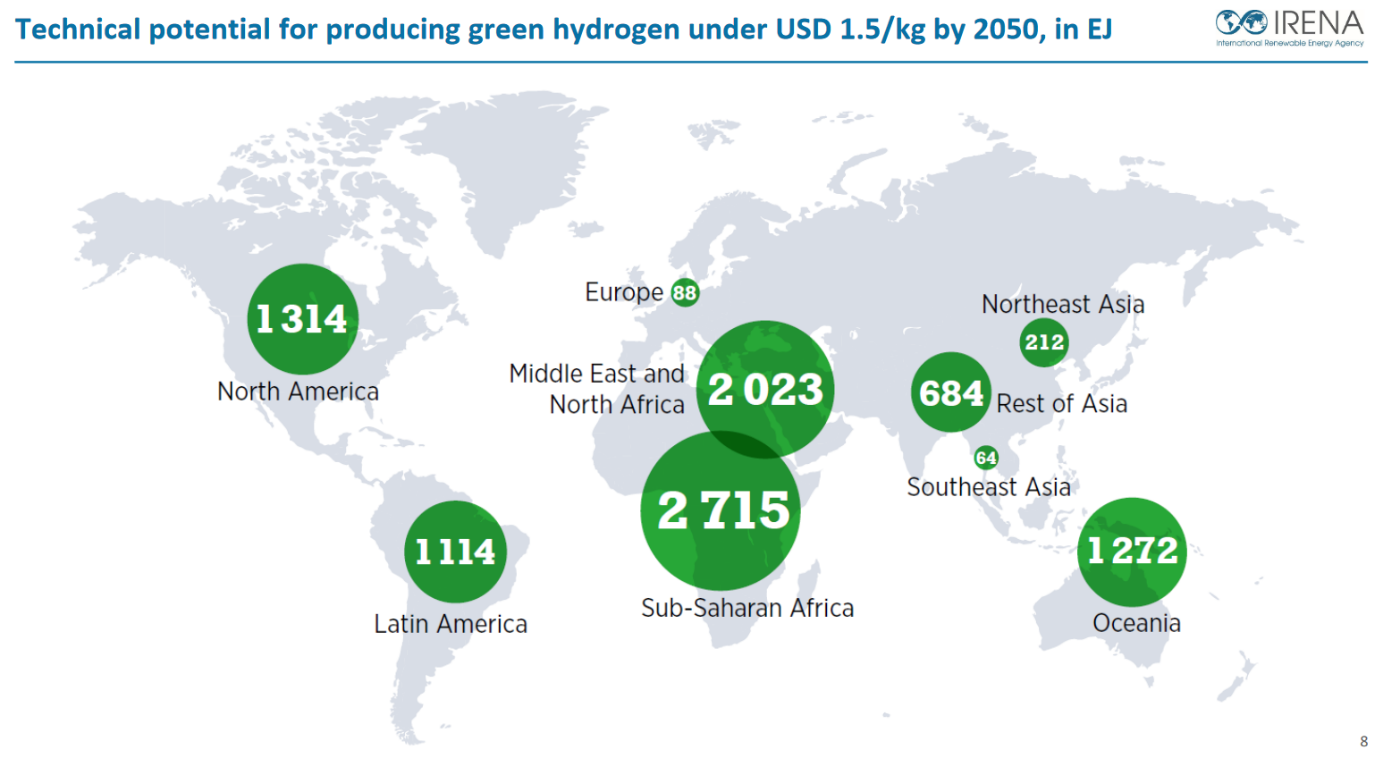This screenshot has height=758, width=1383.
Task: Select the tiny Southeast Asia 64 circle
Action: pos(986,458)
